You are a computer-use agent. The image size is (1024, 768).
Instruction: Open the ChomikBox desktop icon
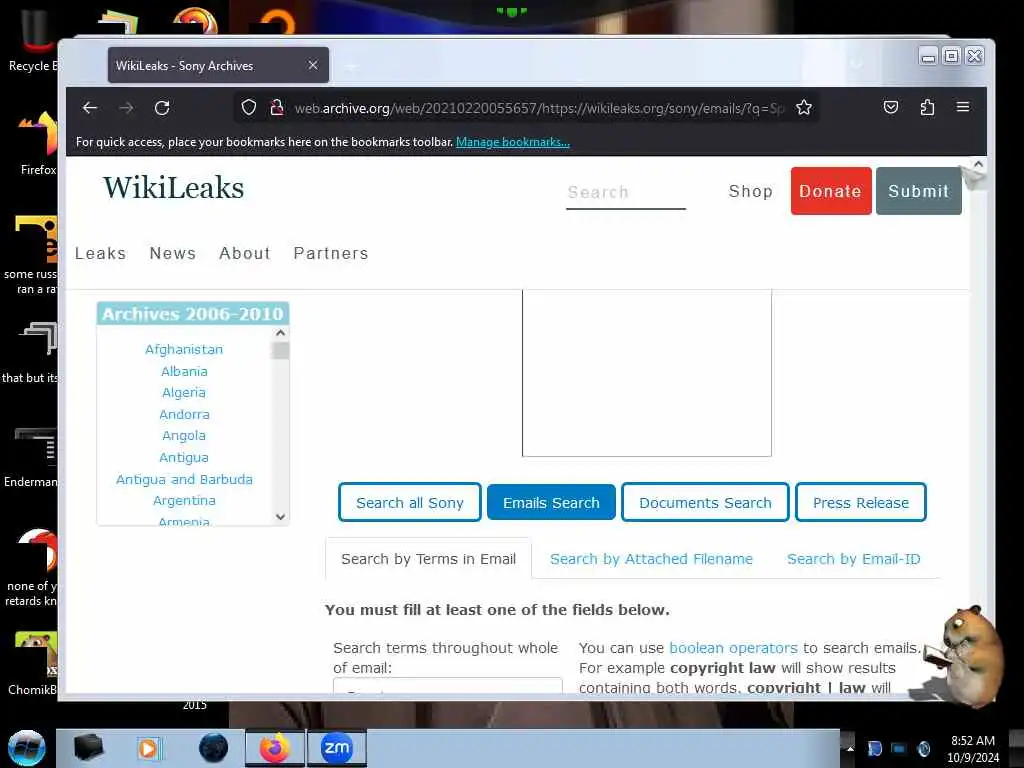[x=33, y=663]
